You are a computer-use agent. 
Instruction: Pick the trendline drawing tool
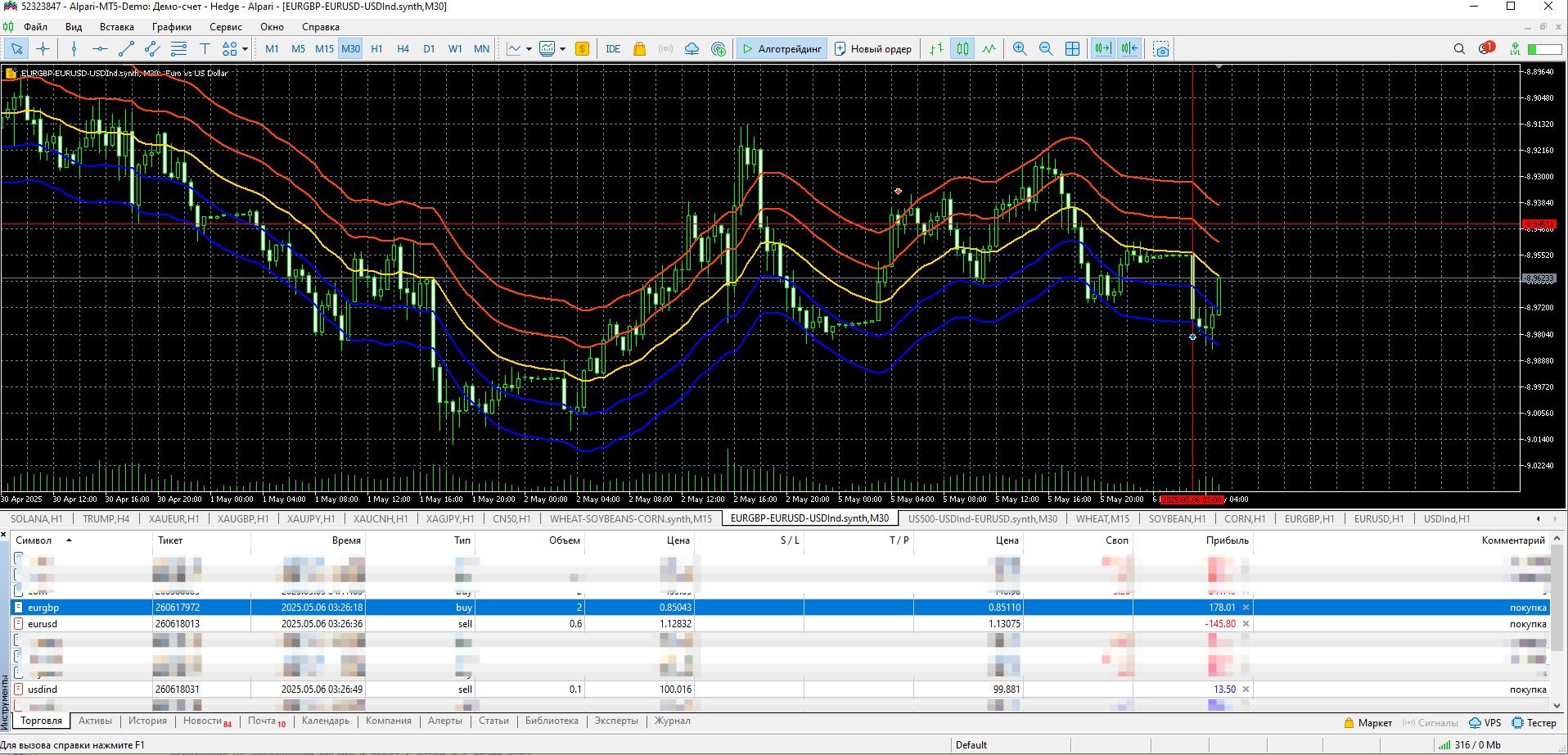point(126,49)
